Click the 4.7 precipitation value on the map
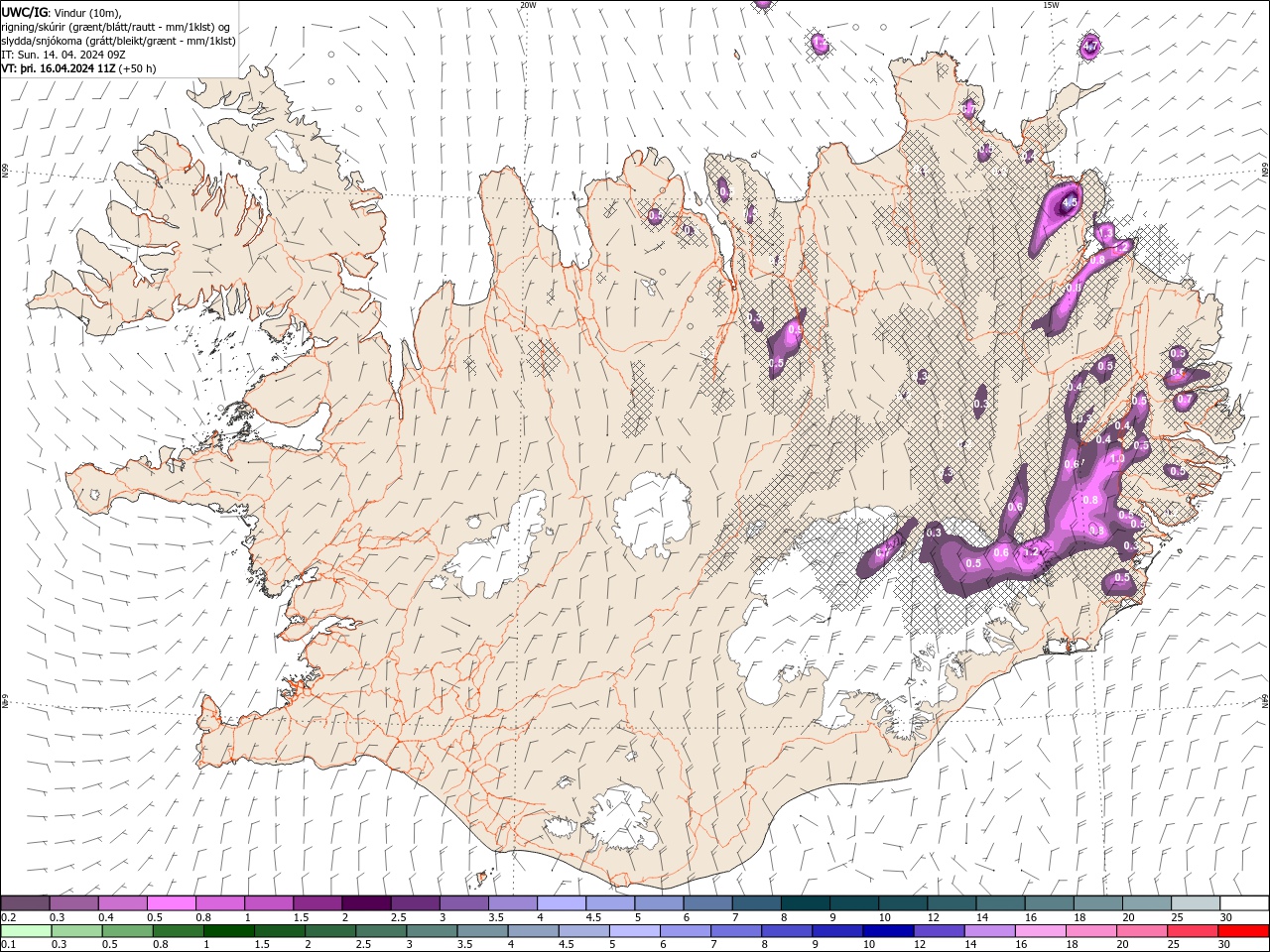The image size is (1270, 952). (1090, 47)
